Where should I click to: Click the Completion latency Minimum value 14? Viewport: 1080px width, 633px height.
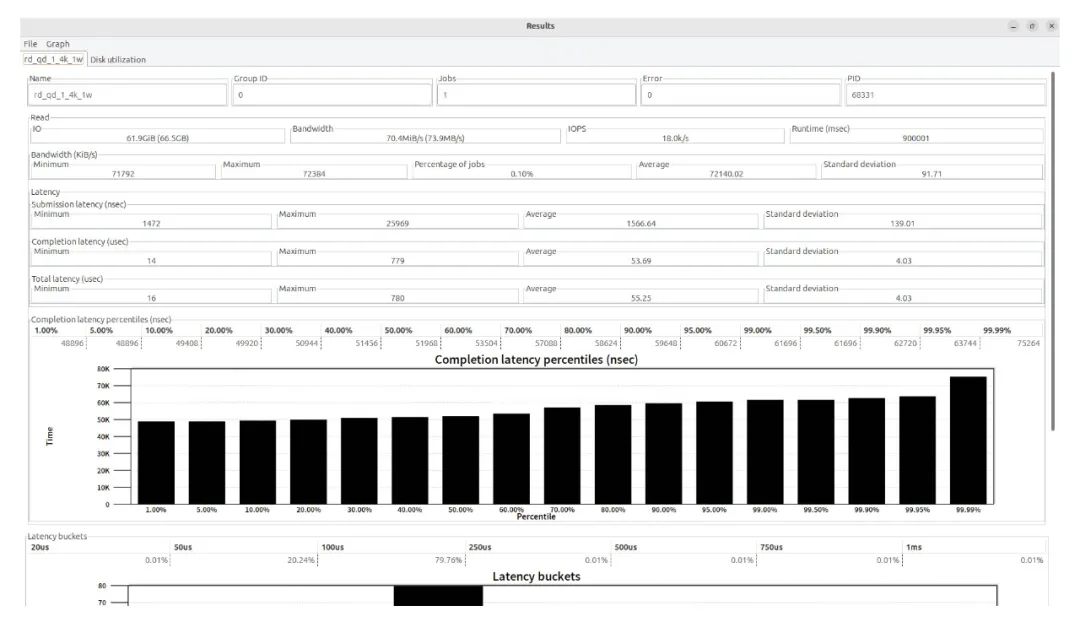click(151, 261)
